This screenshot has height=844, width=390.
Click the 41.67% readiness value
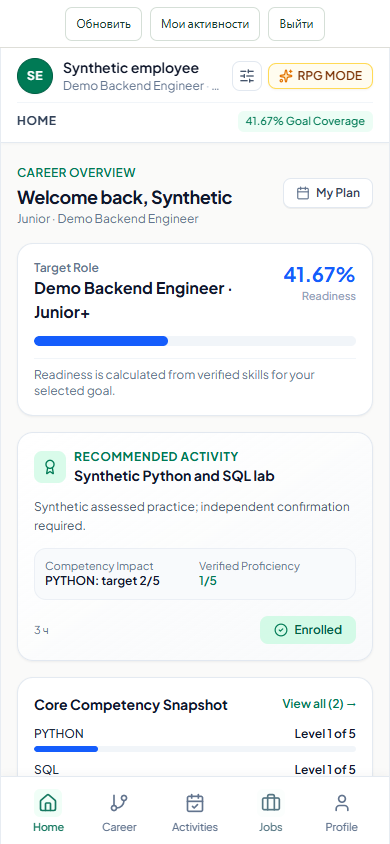coord(320,275)
